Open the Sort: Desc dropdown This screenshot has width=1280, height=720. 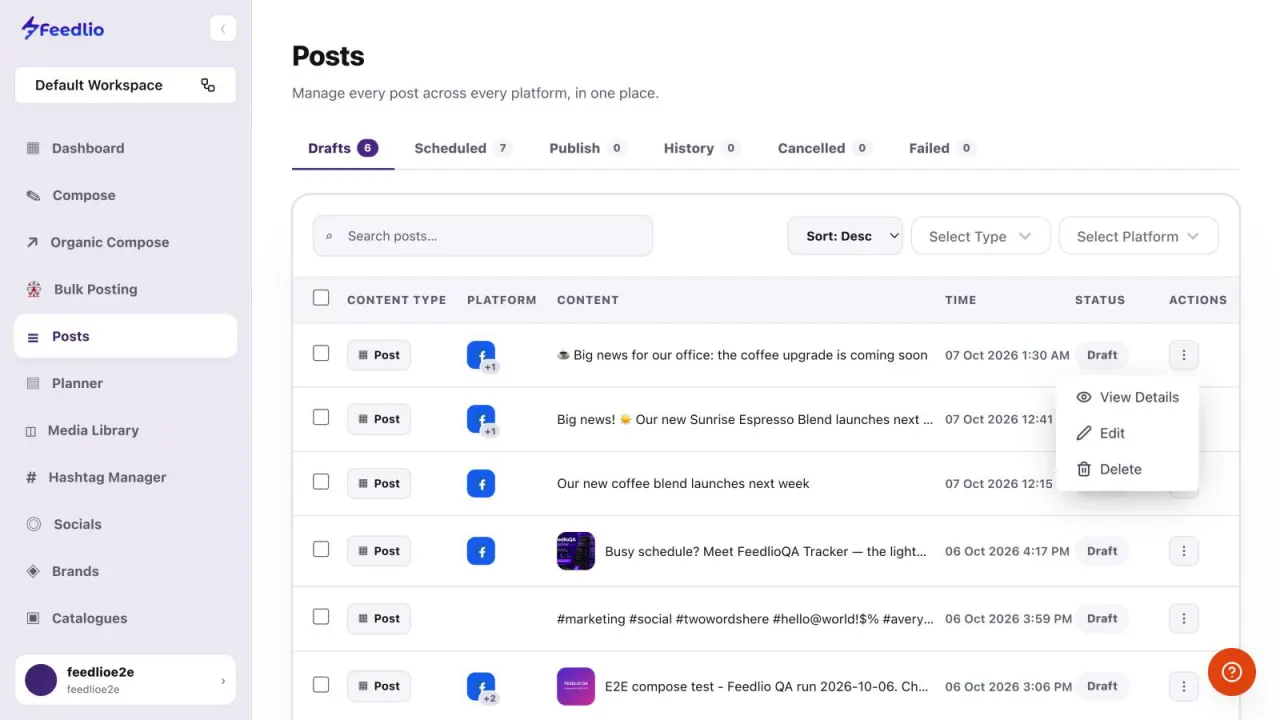click(845, 236)
